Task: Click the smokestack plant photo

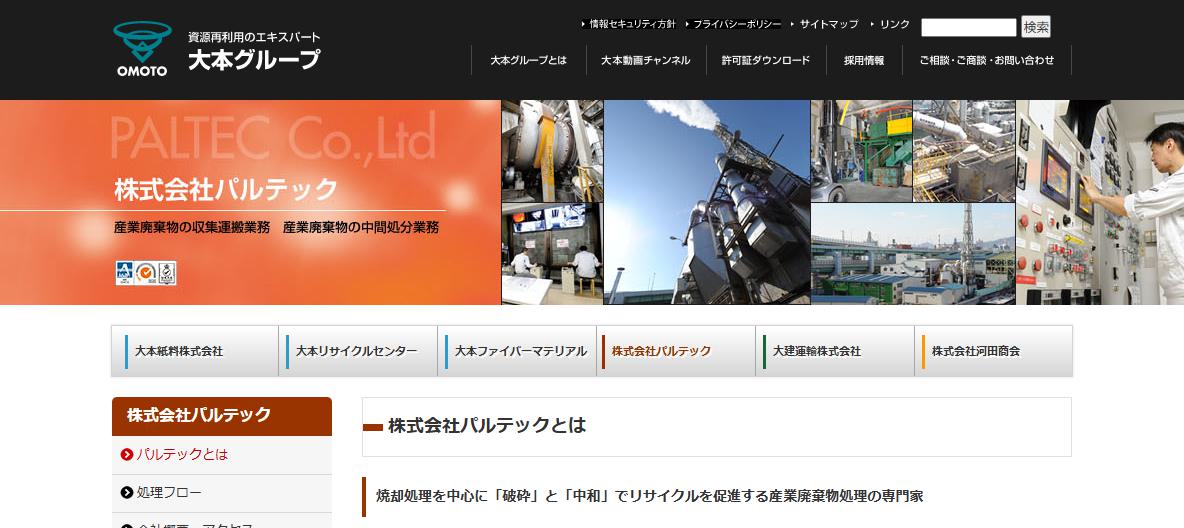Action: click(707, 202)
